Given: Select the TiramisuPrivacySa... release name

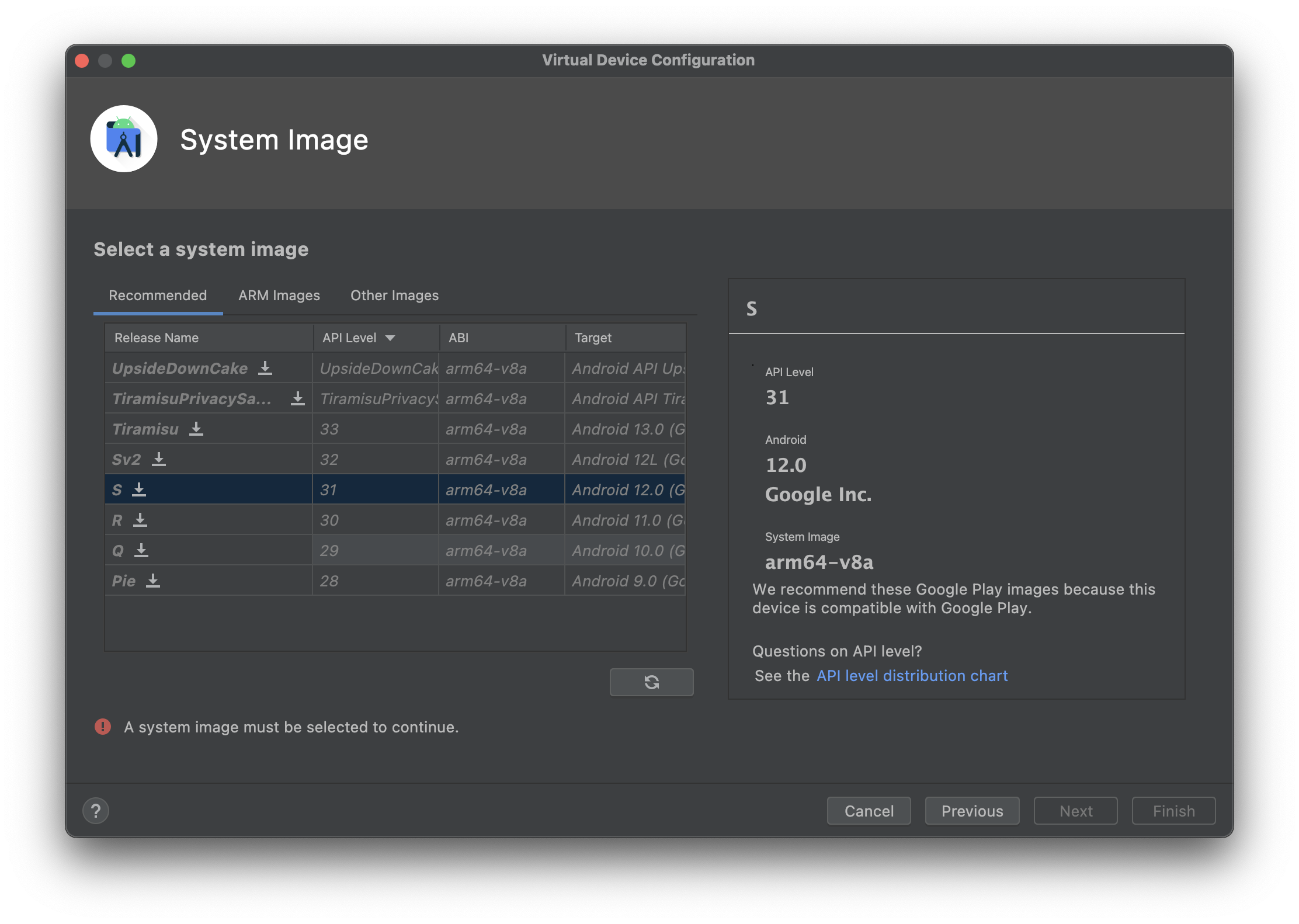Looking at the screenshot, I should click(x=192, y=399).
